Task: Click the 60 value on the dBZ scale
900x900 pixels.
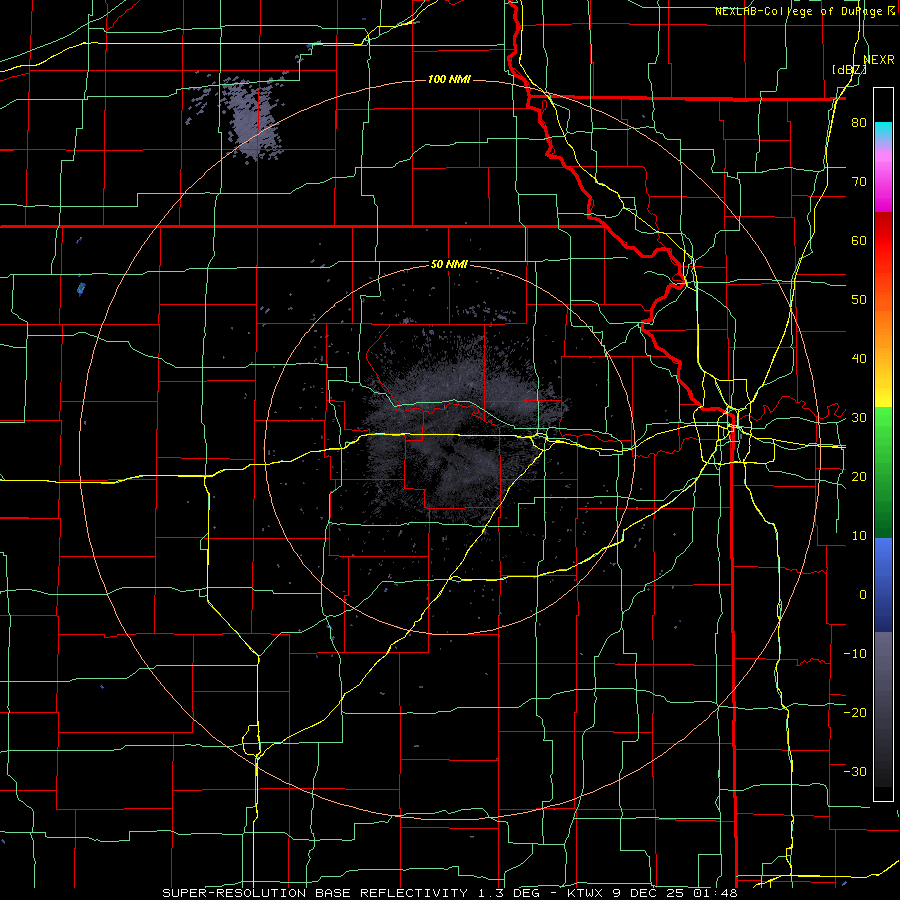Action: 859,240
